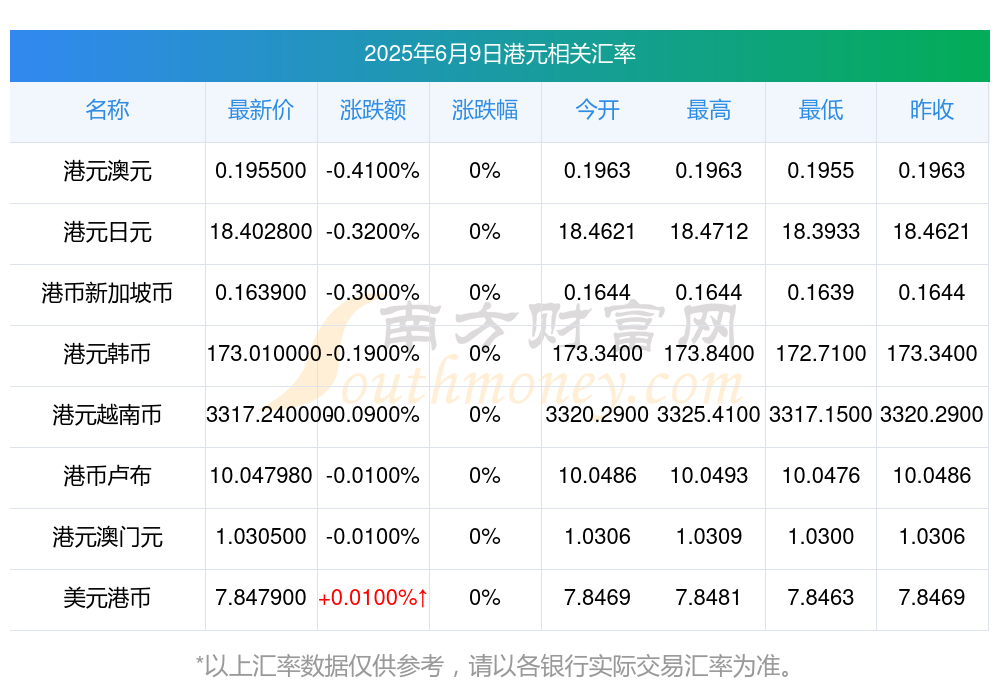The height and width of the screenshot is (698, 1000).
Task: Click the 最低 value 3317.1500
Action: (x=821, y=414)
